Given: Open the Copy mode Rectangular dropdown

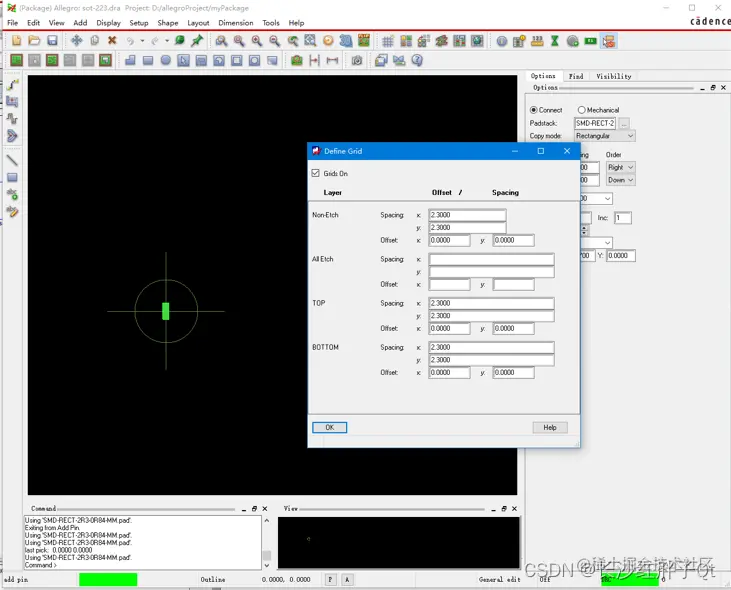Looking at the screenshot, I should click(x=605, y=136).
